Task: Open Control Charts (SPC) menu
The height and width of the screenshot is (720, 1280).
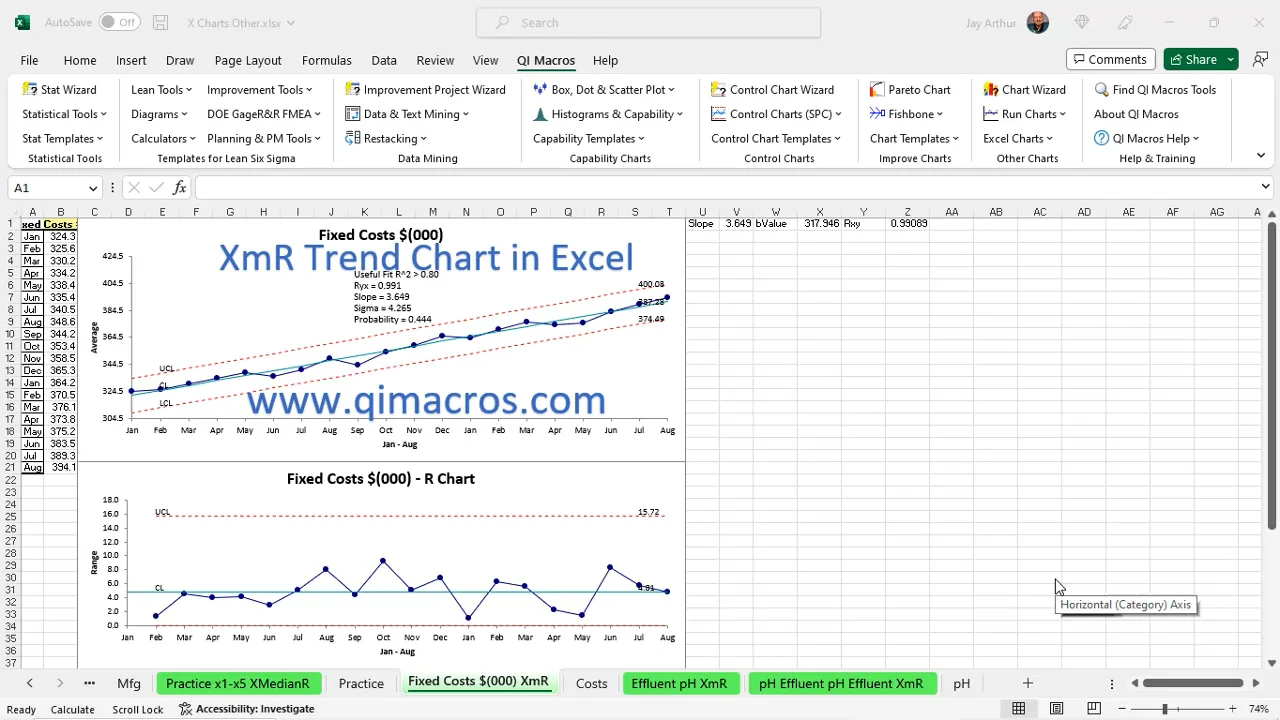Action: (777, 114)
